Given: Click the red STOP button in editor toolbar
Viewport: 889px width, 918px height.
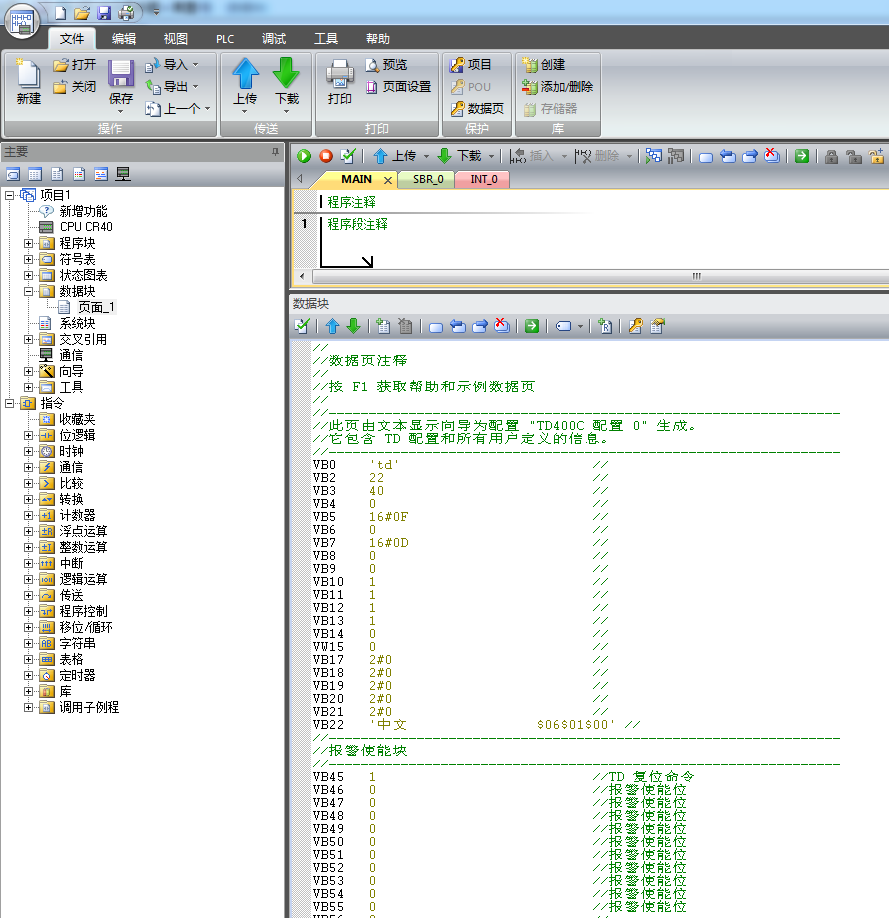Looking at the screenshot, I should (326, 156).
